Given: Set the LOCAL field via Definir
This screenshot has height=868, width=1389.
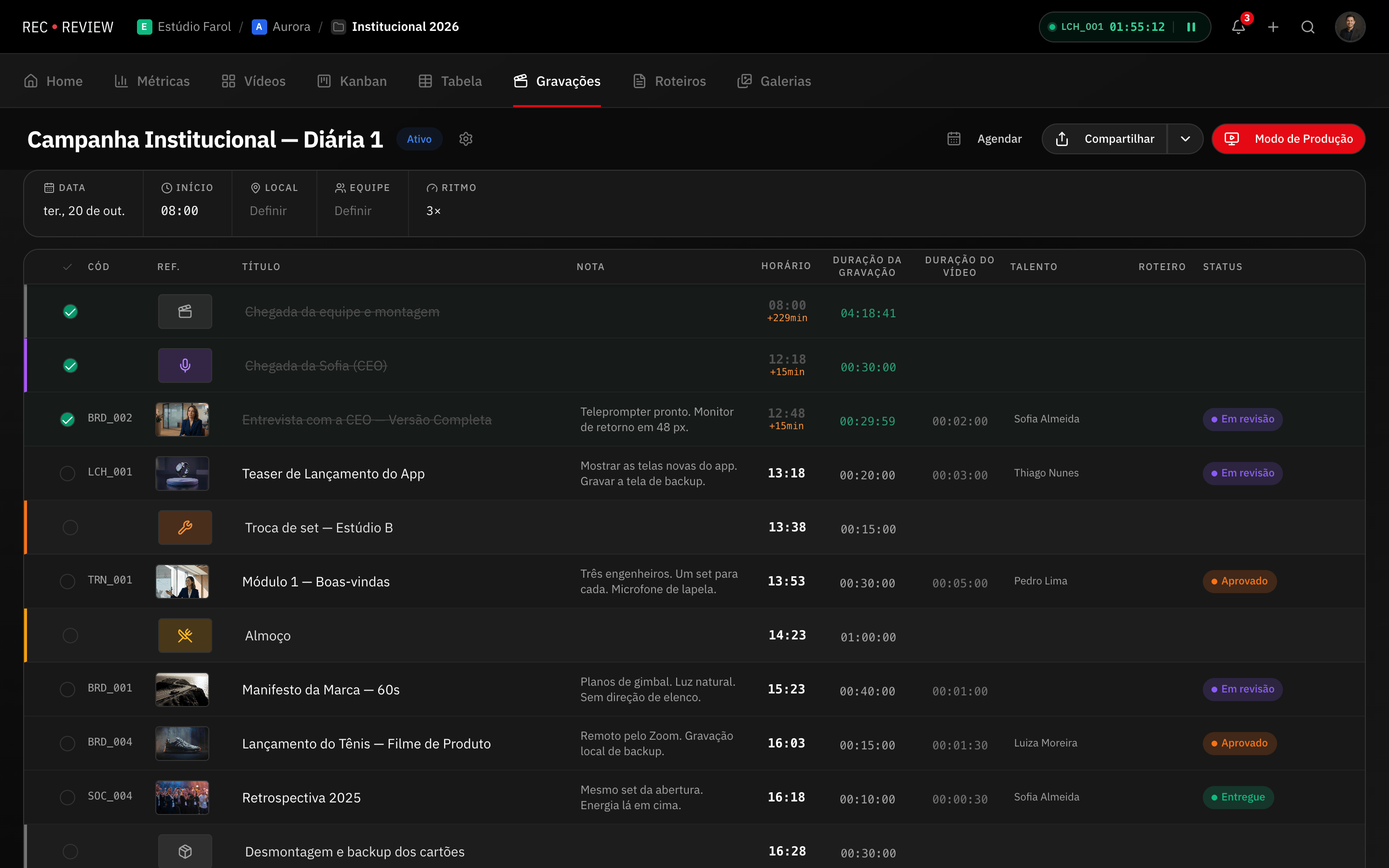Looking at the screenshot, I should (x=268, y=211).
